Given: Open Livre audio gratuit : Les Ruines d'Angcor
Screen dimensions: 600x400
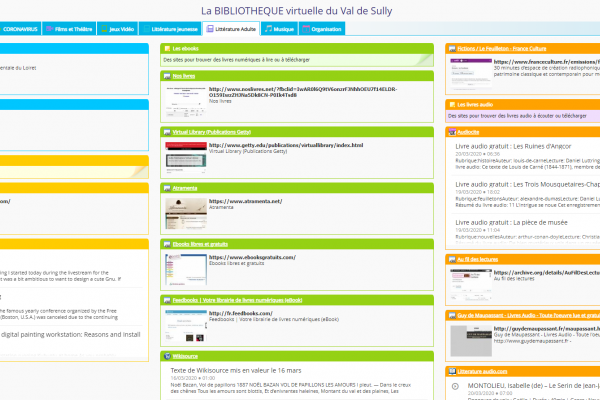Looking at the screenshot, I should 513,146.
